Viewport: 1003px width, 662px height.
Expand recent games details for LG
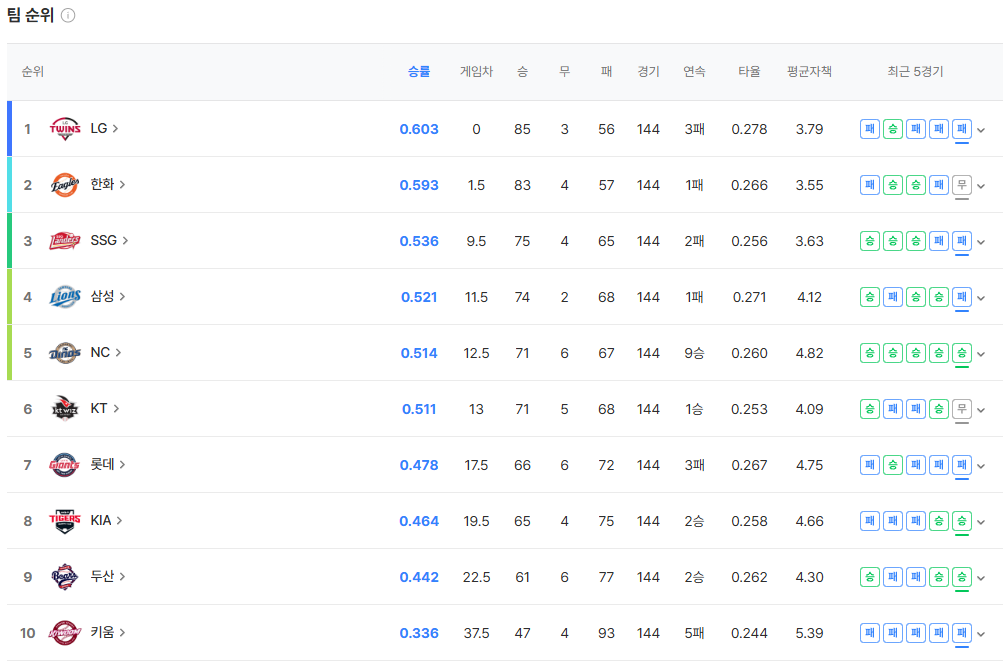[x=981, y=130]
